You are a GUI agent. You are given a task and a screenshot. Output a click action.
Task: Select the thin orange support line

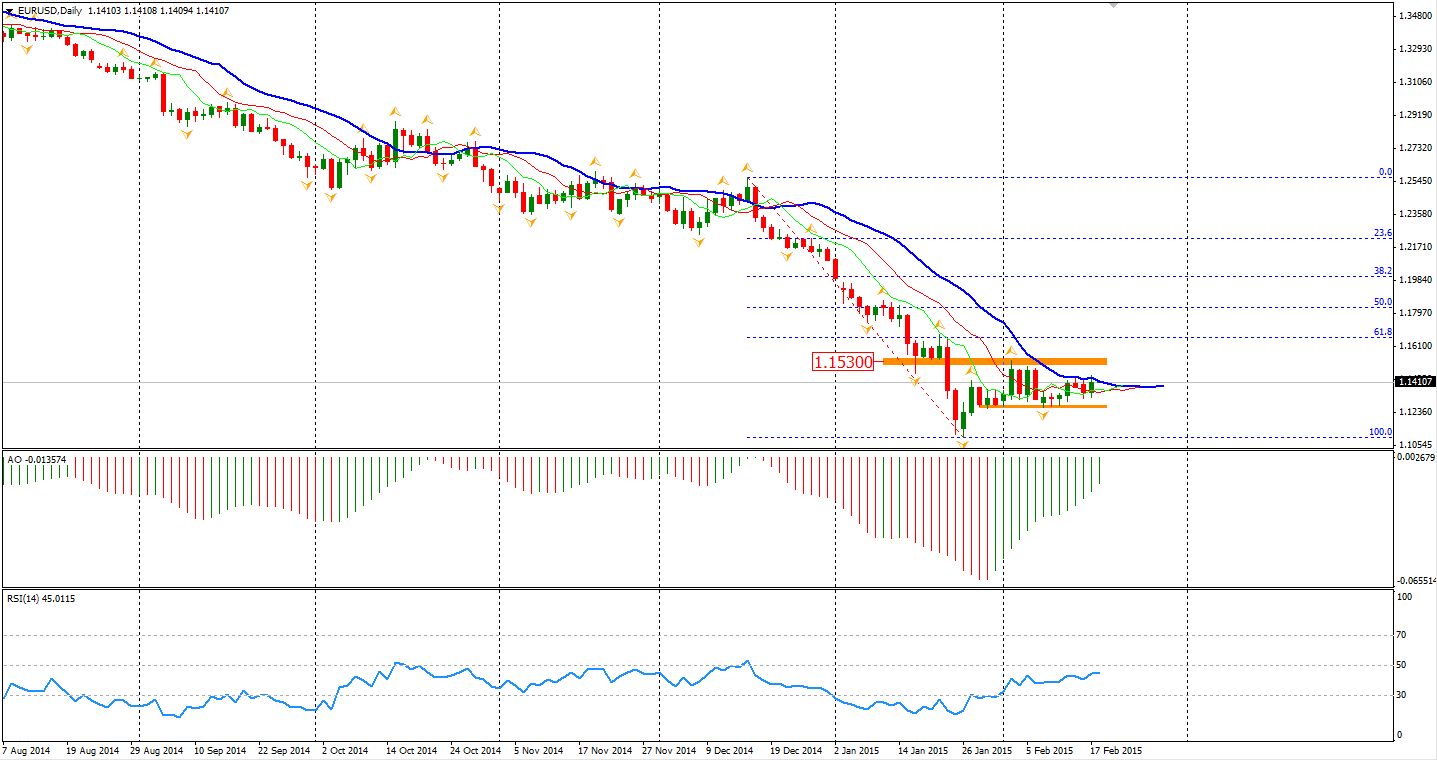coord(1043,406)
